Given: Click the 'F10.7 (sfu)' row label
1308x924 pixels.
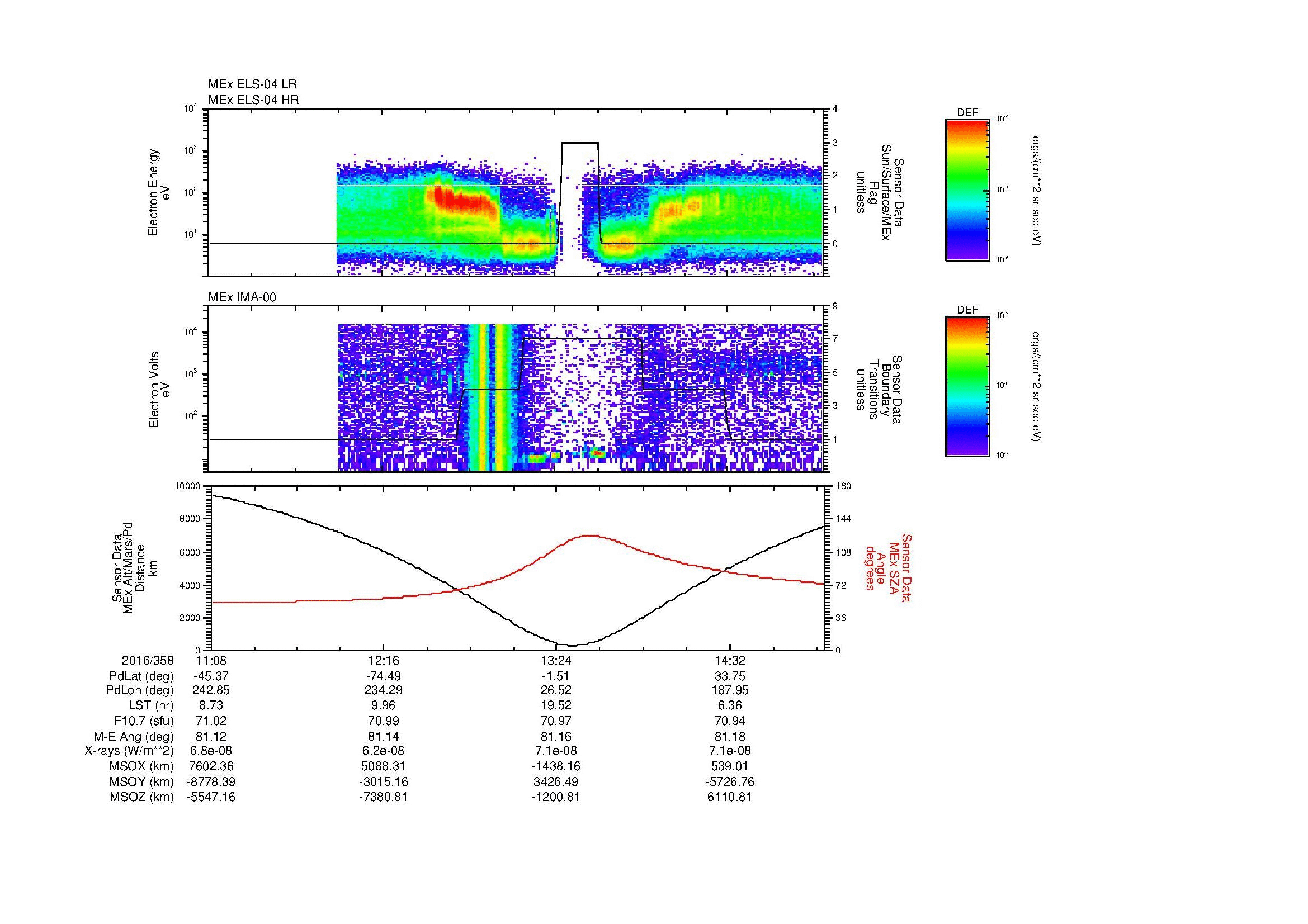Looking at the screenshot, I should pos(144,721).
